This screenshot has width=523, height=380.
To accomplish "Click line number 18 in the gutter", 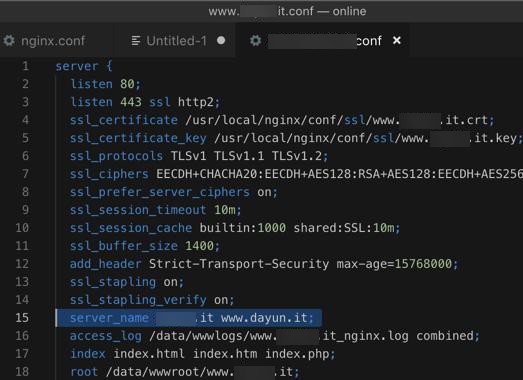I will 22,371.
